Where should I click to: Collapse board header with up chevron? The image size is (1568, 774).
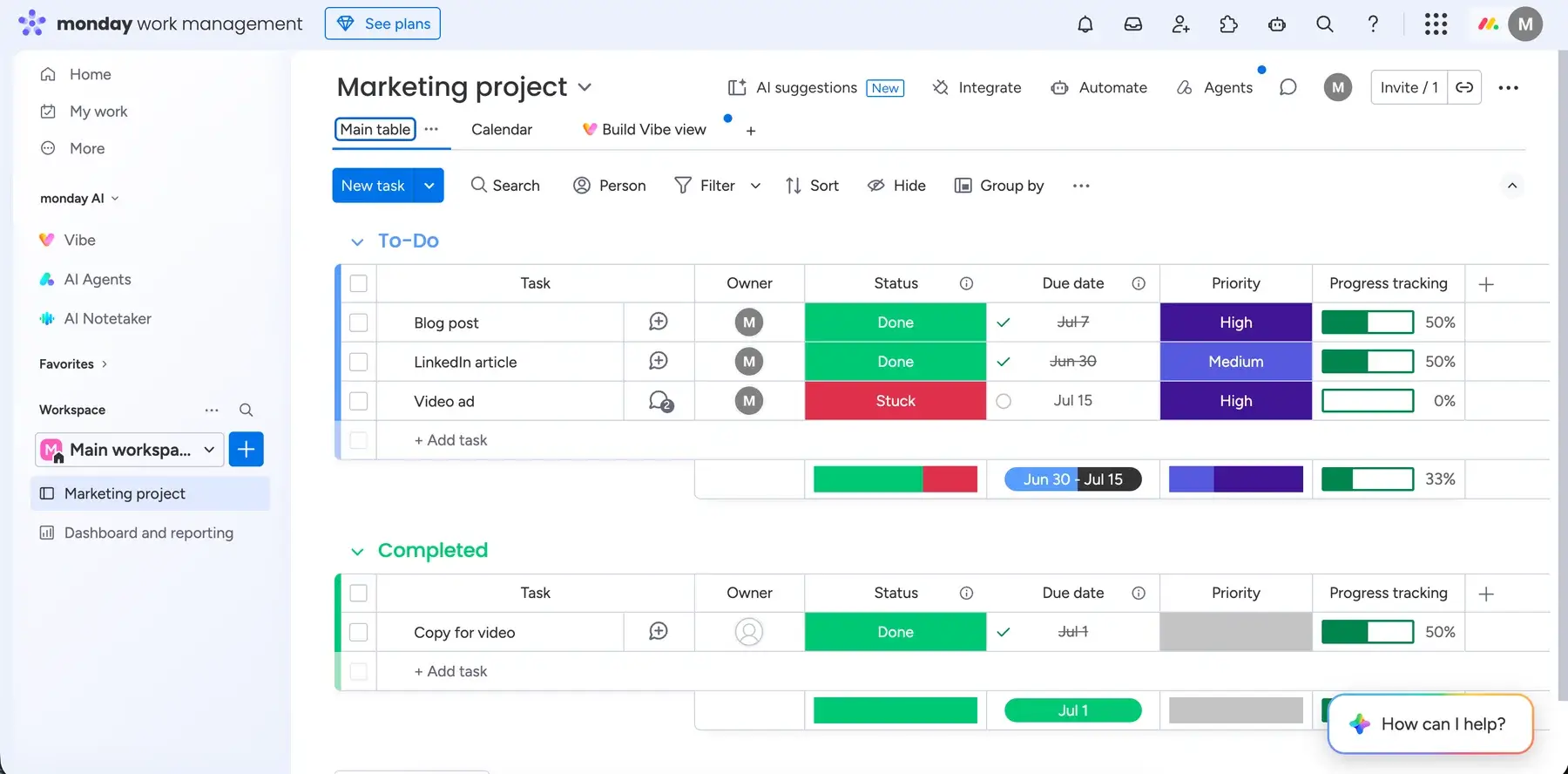[x=1512, y=186]
